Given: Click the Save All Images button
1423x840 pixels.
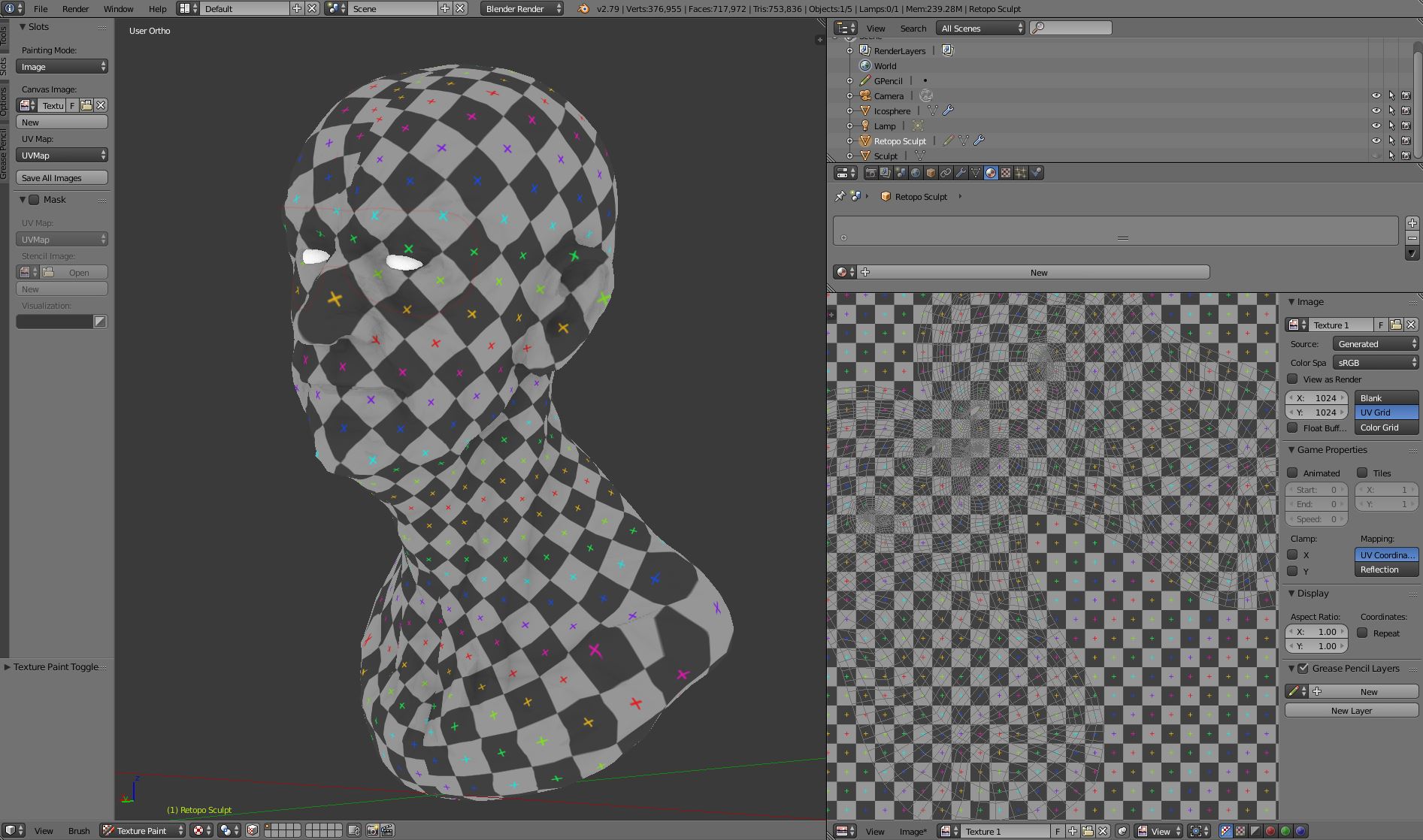Looking at the screenshot, I should click(62, 177).
